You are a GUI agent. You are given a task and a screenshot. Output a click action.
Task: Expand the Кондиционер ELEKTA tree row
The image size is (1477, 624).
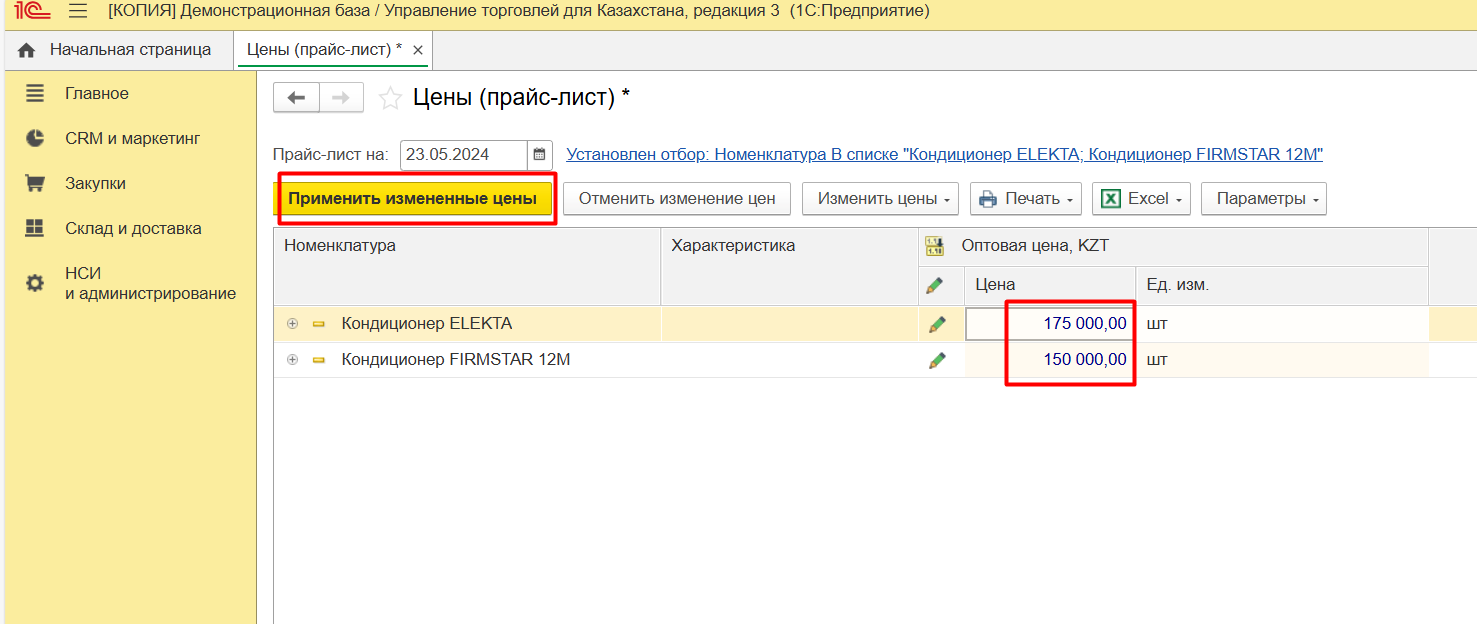[293, 324]
